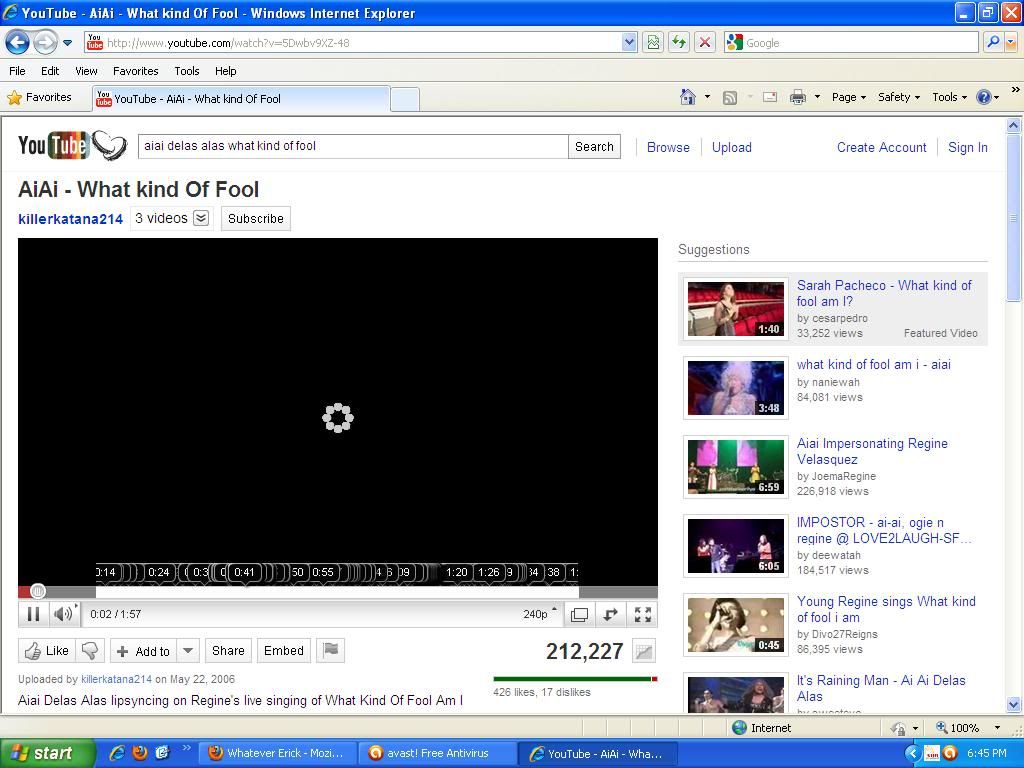Screen dimensions: 1024x768
Task: Click the YouTube search input field
Action: (x=353, y=146)
